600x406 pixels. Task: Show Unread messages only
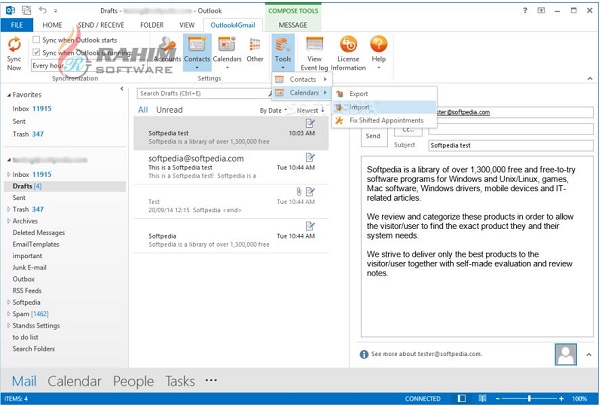click(x=169, y=110)
